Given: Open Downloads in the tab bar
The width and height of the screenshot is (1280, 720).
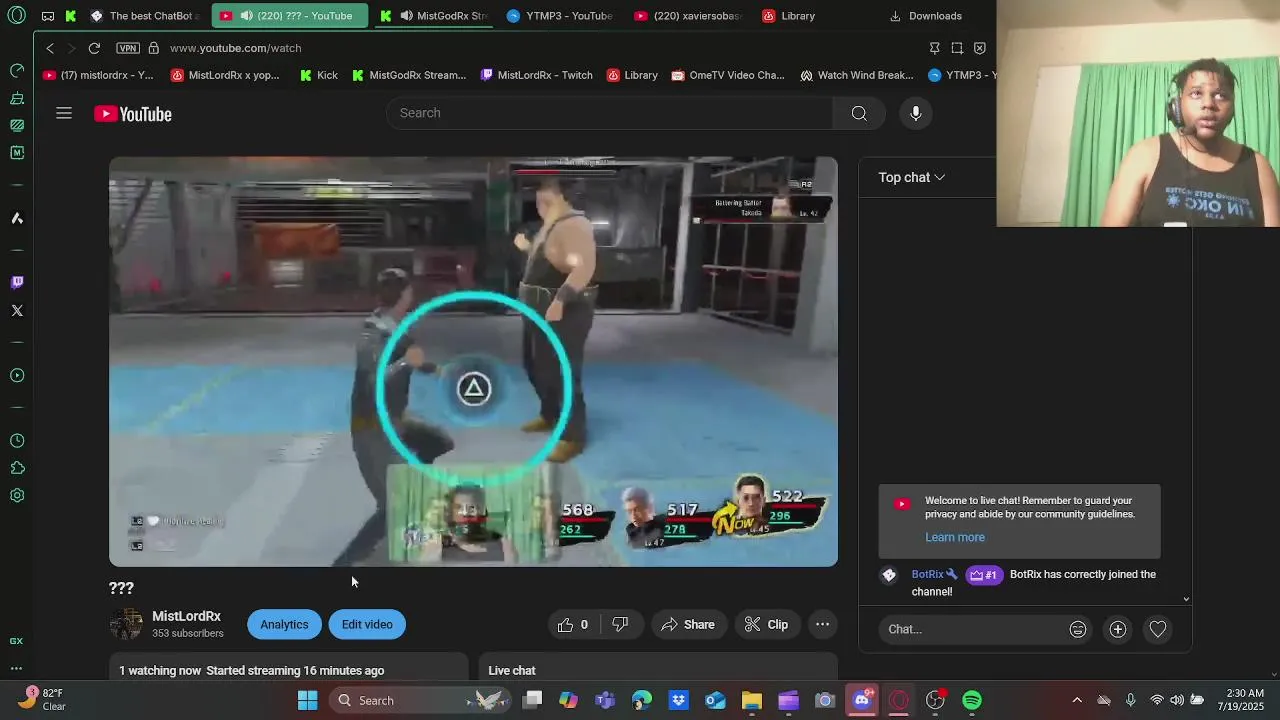Looking at the screenshot, I should click(925, 16).
